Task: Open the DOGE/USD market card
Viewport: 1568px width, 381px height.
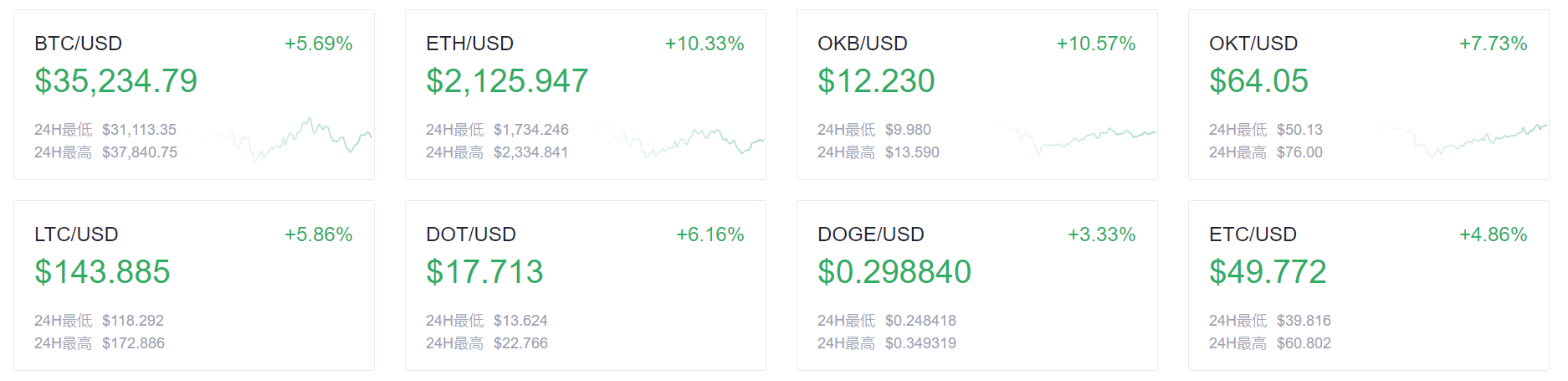Action: 977,286
